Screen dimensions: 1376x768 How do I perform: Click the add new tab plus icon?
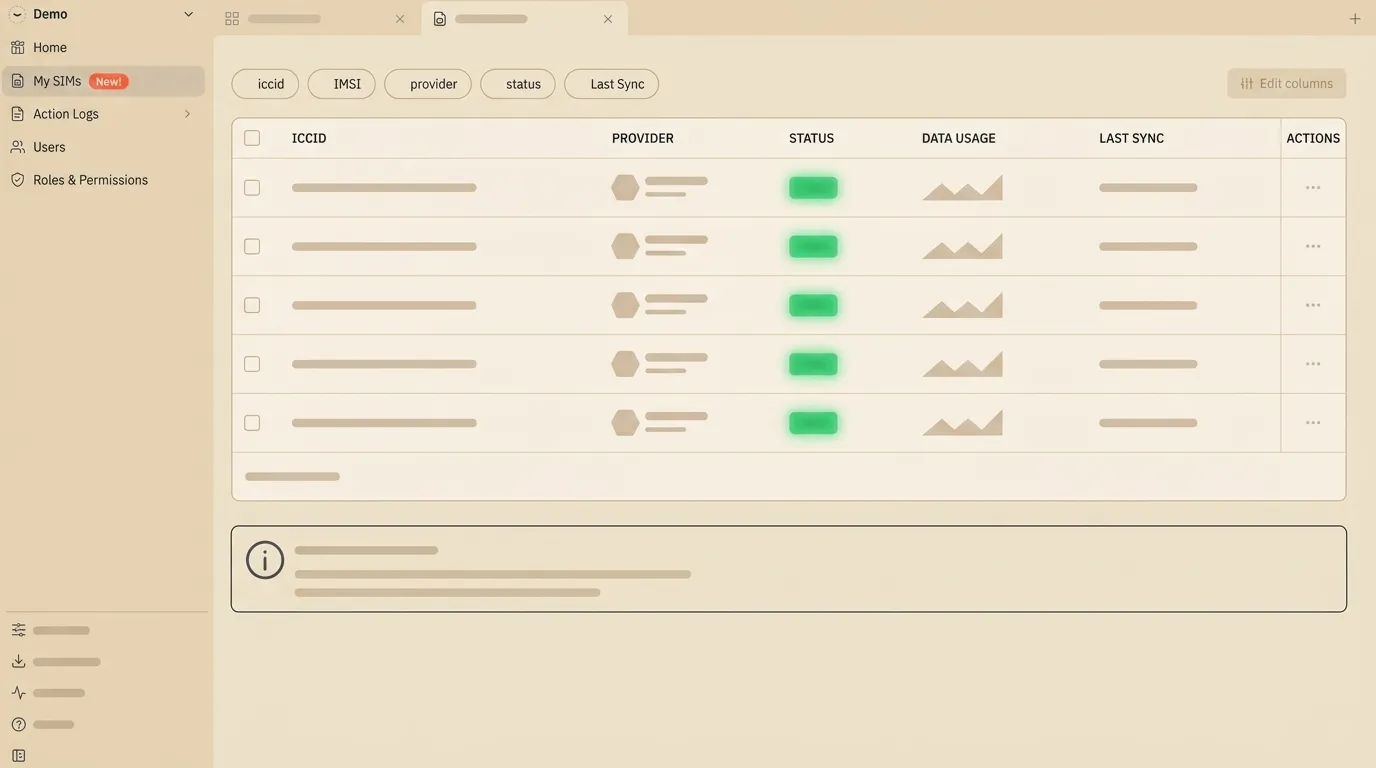pos(1355,19)
